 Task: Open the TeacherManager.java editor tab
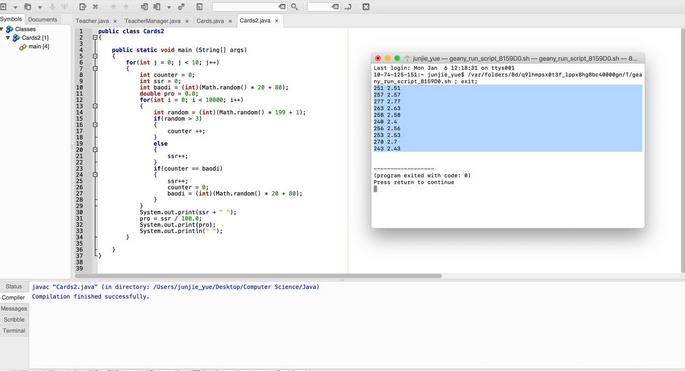(x=152, y=21)
